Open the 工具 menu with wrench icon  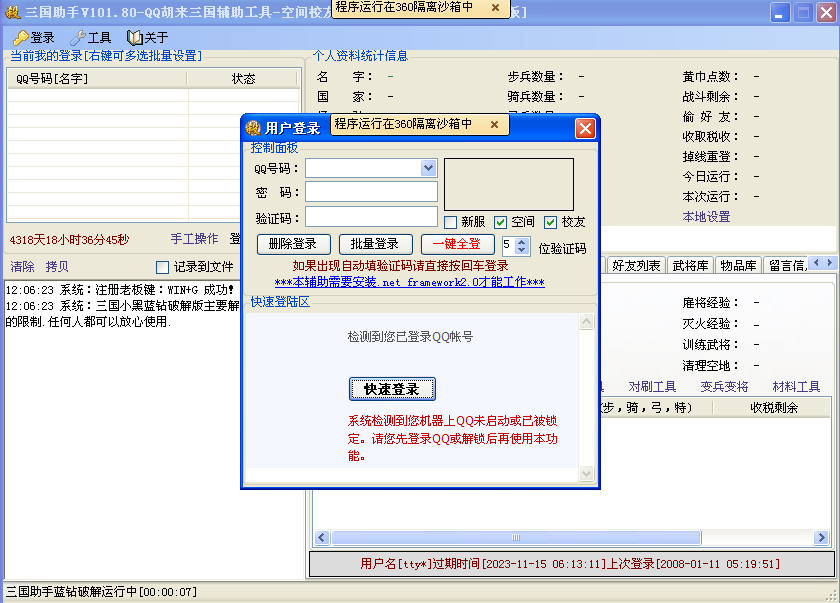[x=91, y=37]
